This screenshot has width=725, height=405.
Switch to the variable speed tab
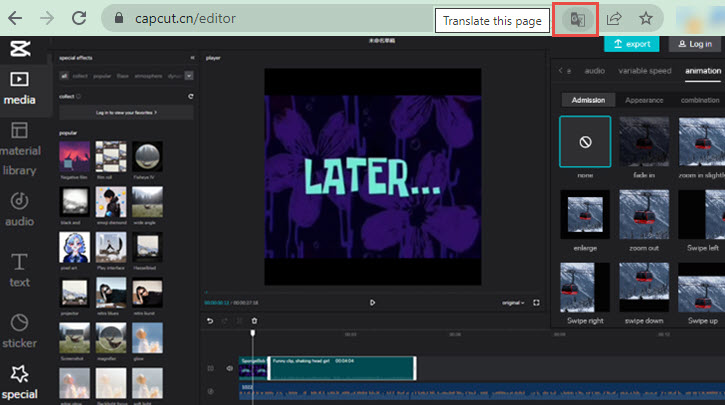pos(645,71)
